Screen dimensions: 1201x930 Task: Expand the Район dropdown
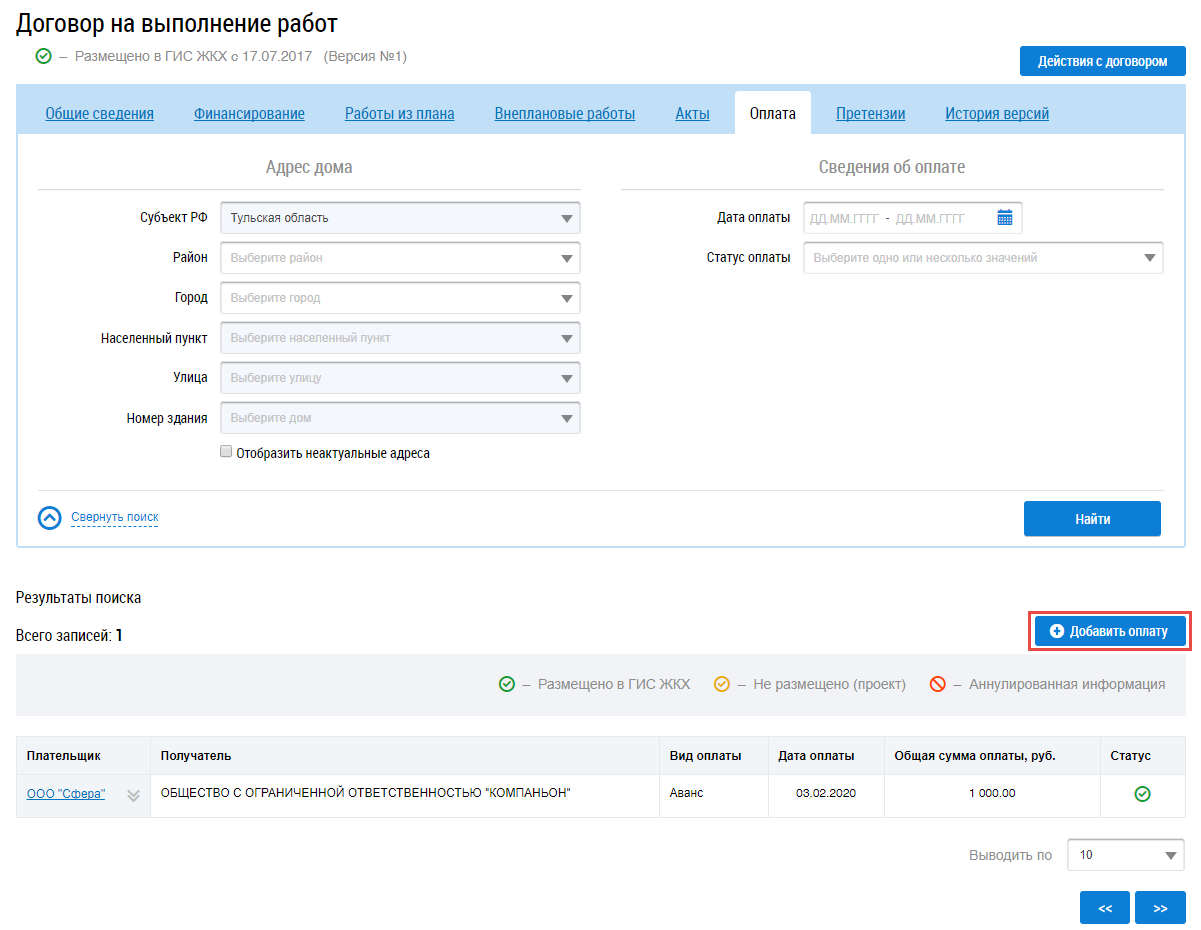pos(400,258)
